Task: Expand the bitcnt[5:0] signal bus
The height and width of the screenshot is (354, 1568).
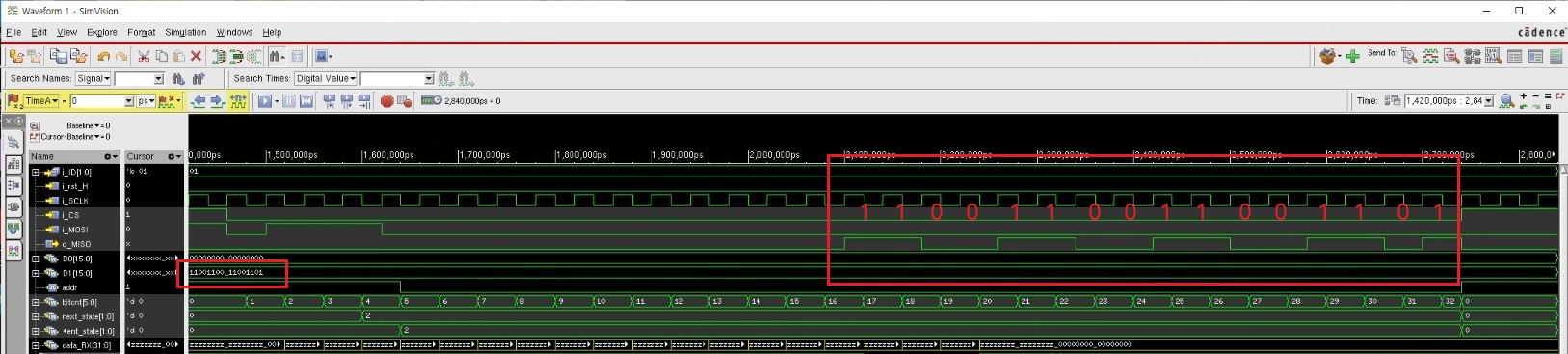Action: point(36,302)
